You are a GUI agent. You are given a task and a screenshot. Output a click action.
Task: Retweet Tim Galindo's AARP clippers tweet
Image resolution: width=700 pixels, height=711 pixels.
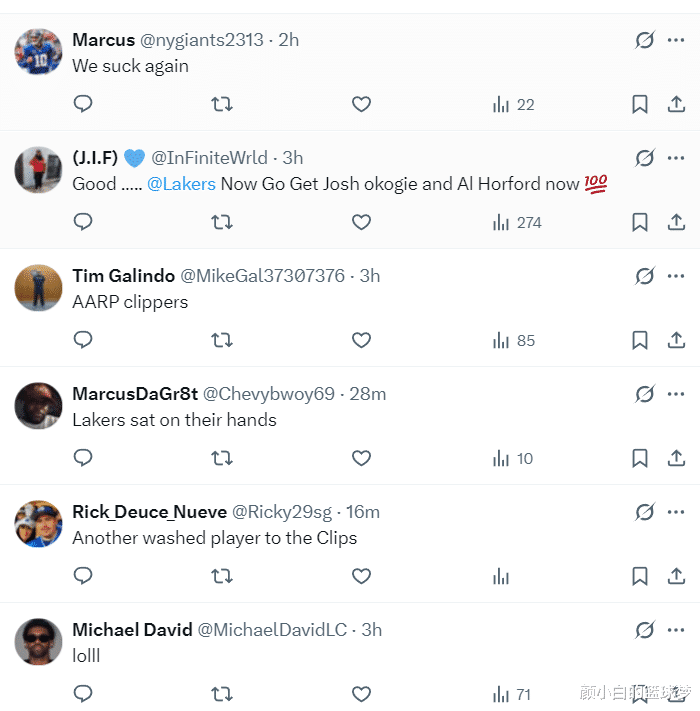(x=222, y=340)
